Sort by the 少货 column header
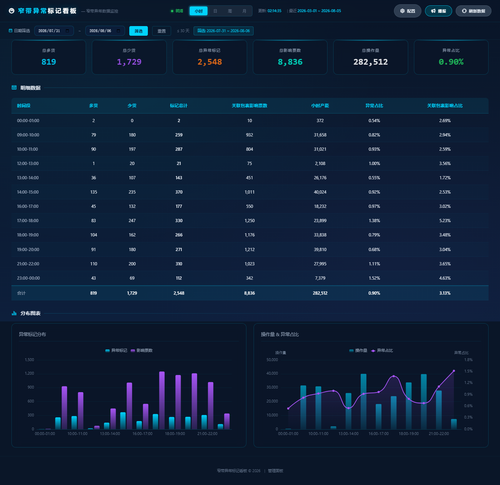 pos(132,106)
